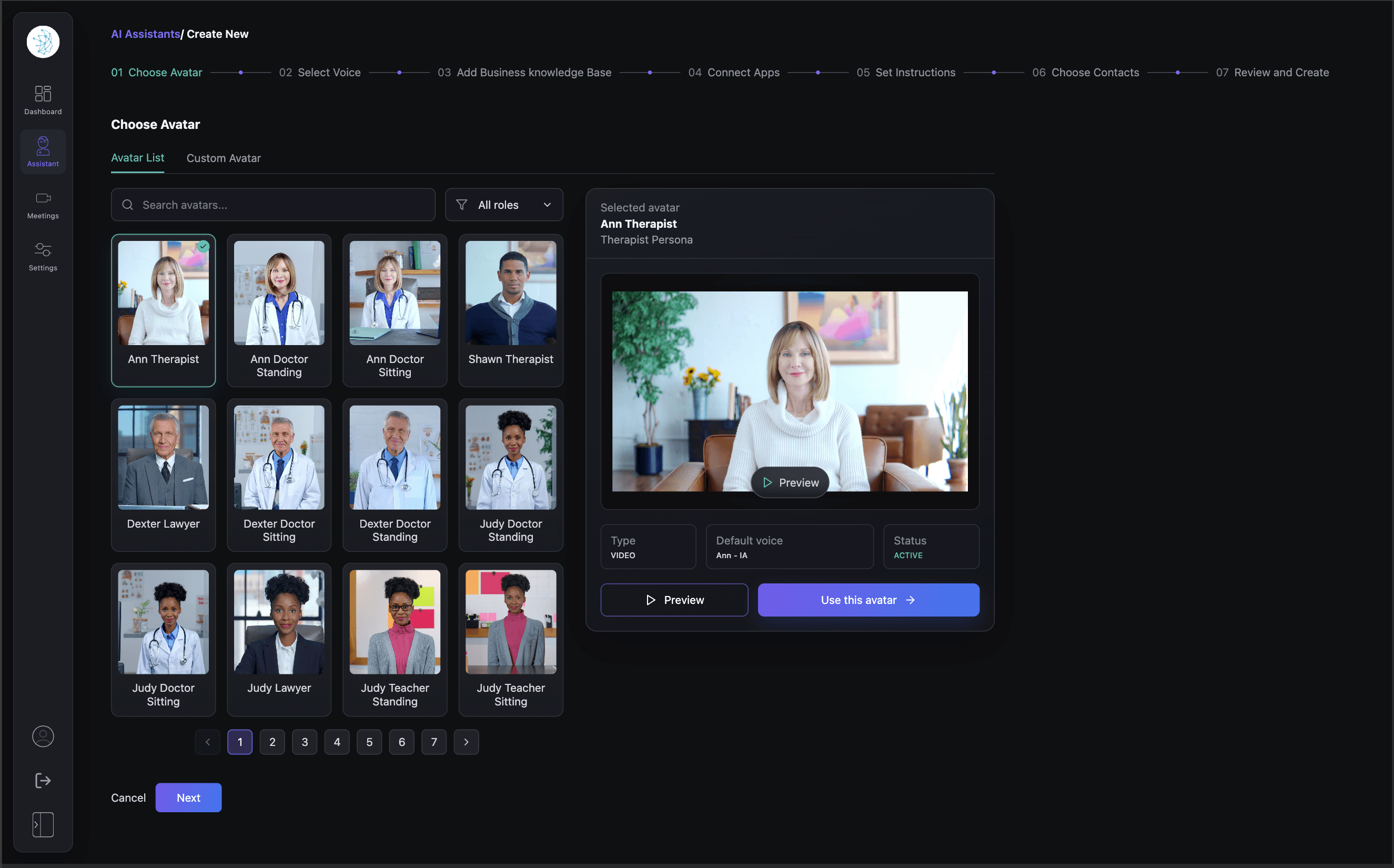Choose the Shawn Therapist avatar

click(511, 310)
